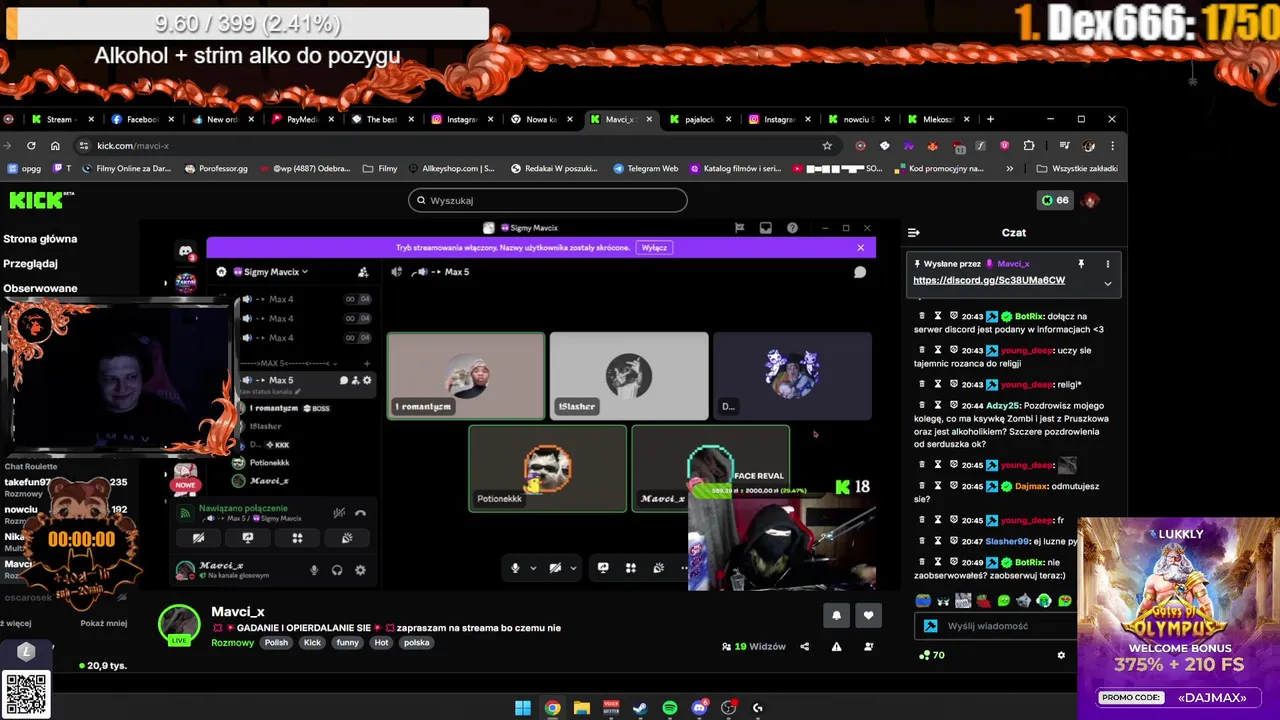Click Pokaż mniej in sidebar
Viewport: 1280px width, 720px height.
104,623
